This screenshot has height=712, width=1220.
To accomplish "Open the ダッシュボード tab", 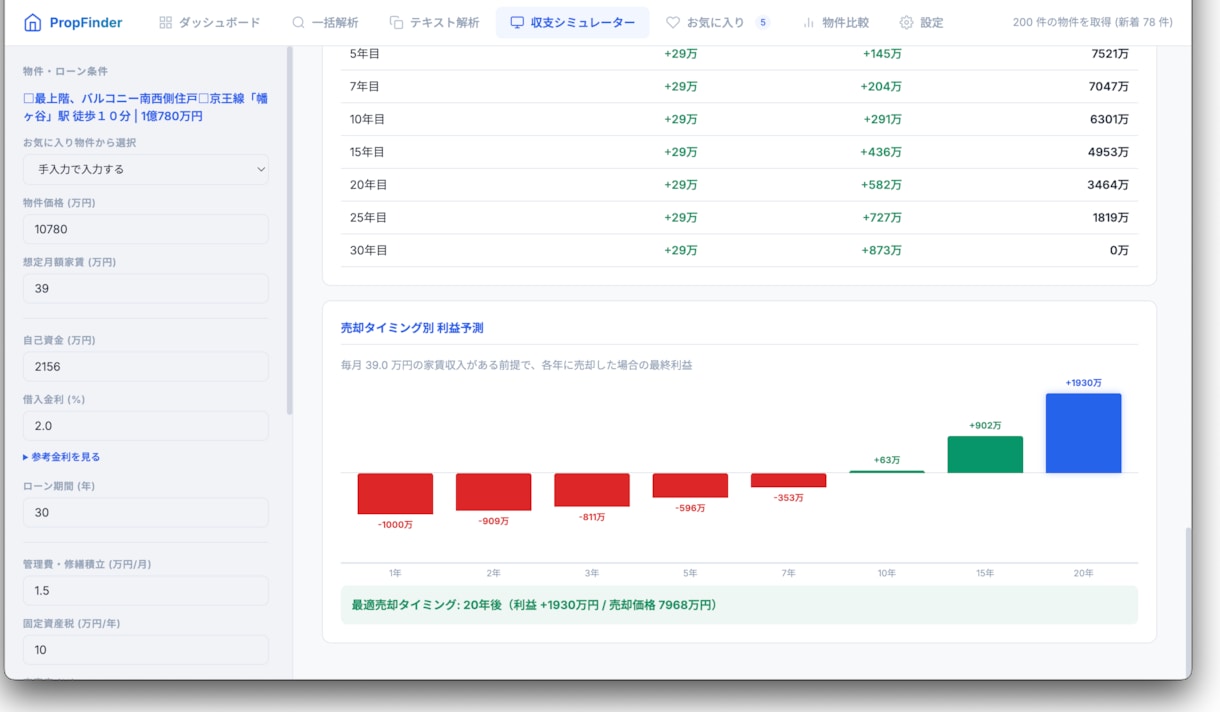I will tap(209, 22).
